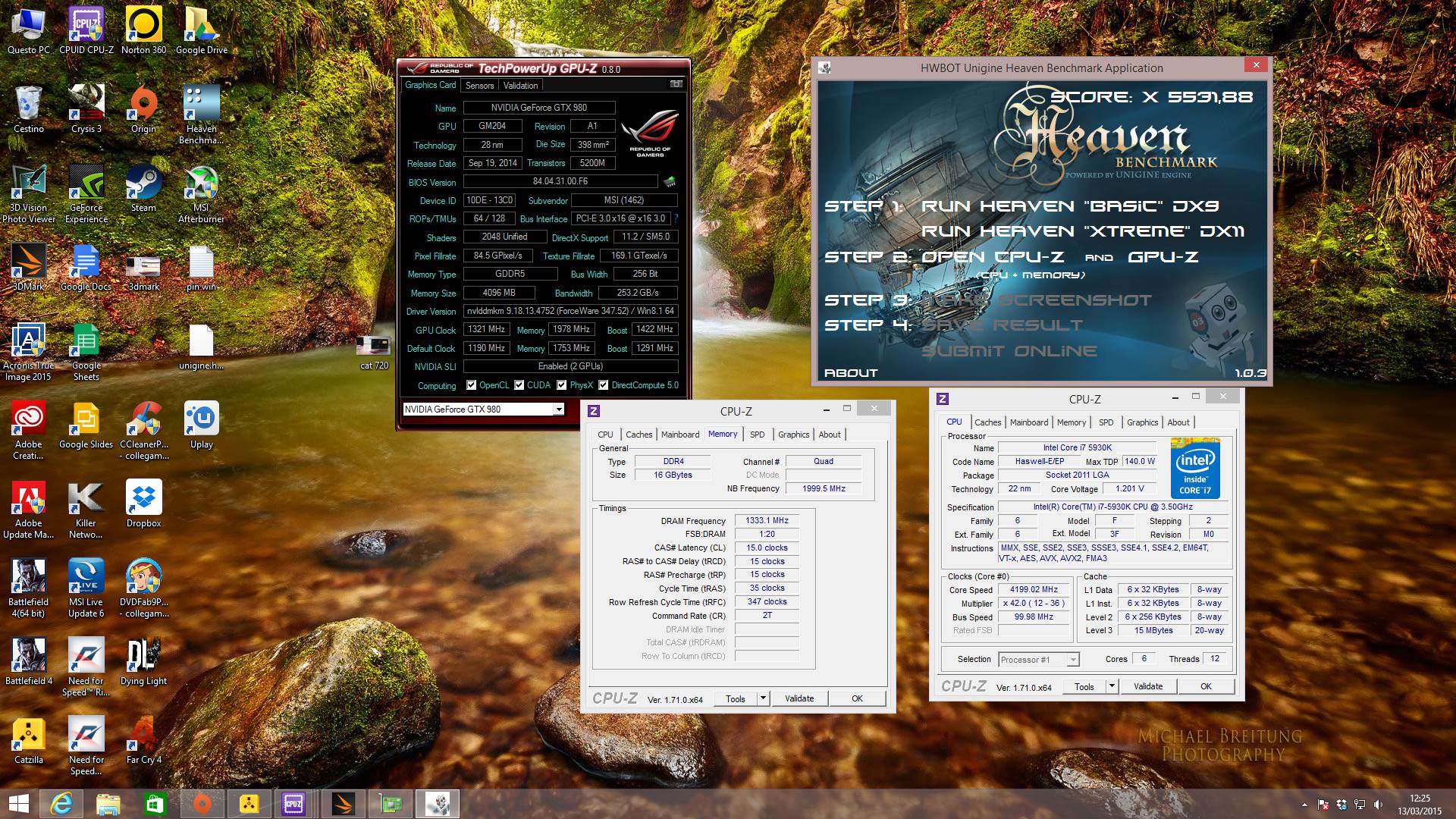1456x819 pixels.
Task: Open Uplay desktop shortcut
Action: click(x=201, y=425)
